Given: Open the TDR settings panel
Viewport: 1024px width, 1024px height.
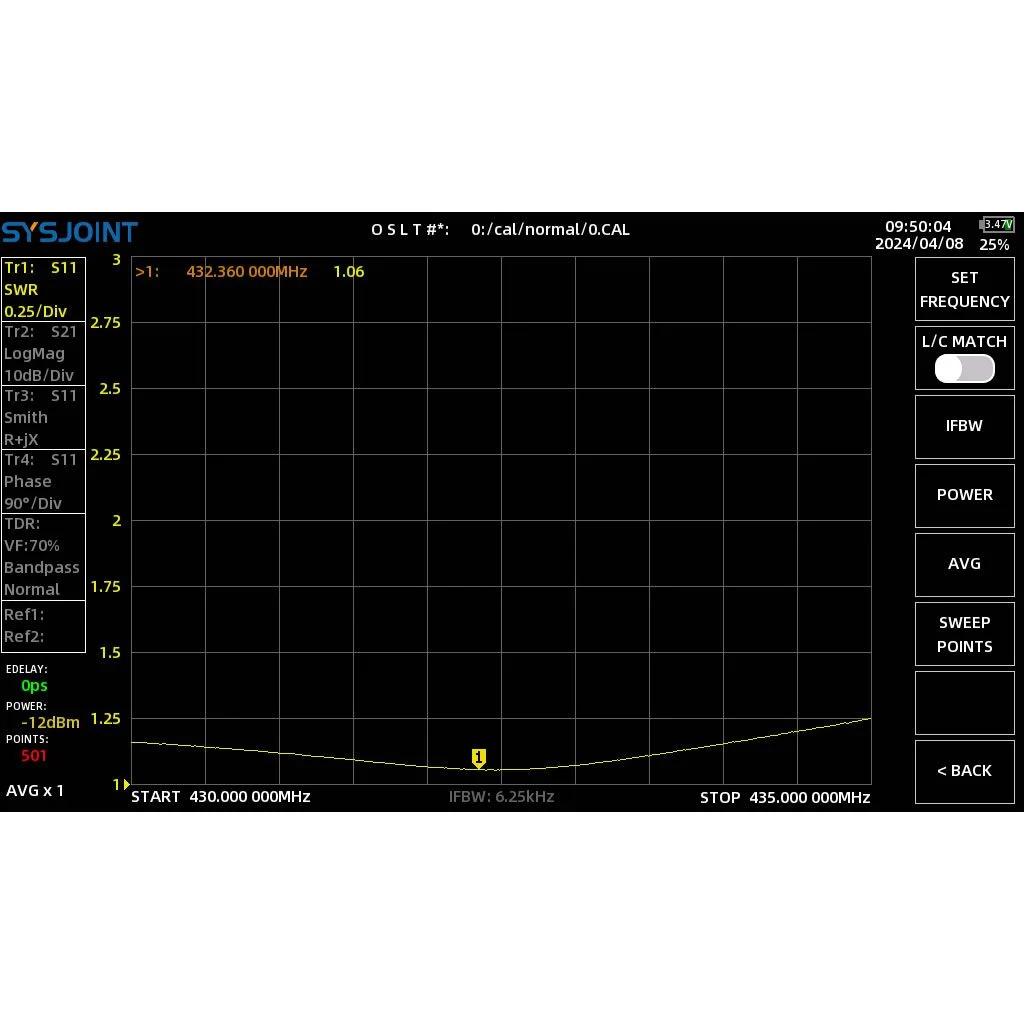Looking at the screenshot, I should (43, 556).
